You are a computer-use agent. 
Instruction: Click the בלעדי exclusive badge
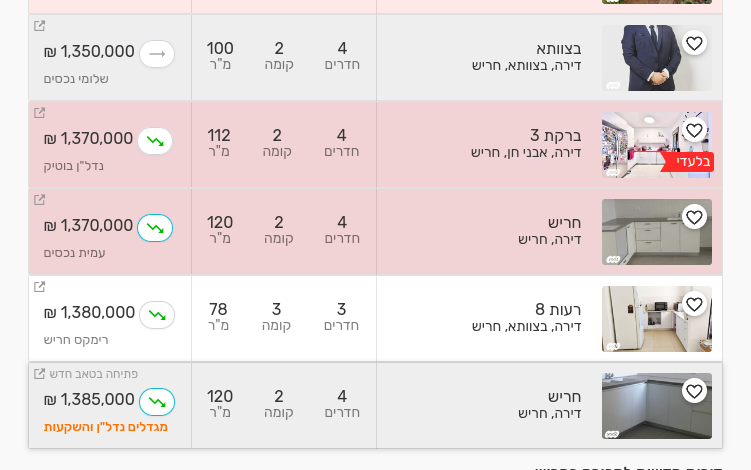click(x=690, y=162)
